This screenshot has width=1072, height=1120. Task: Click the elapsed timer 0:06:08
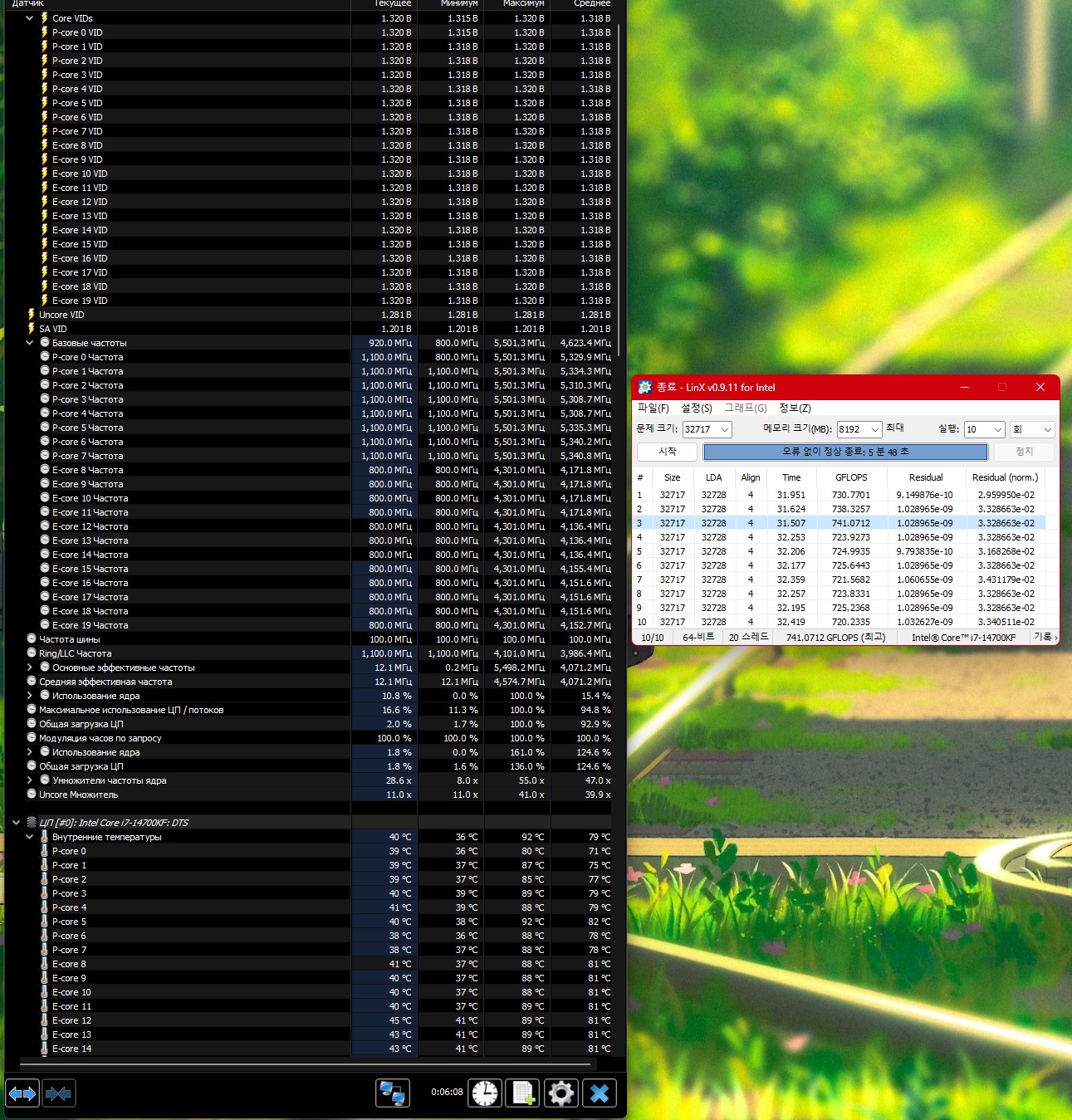447,1092
